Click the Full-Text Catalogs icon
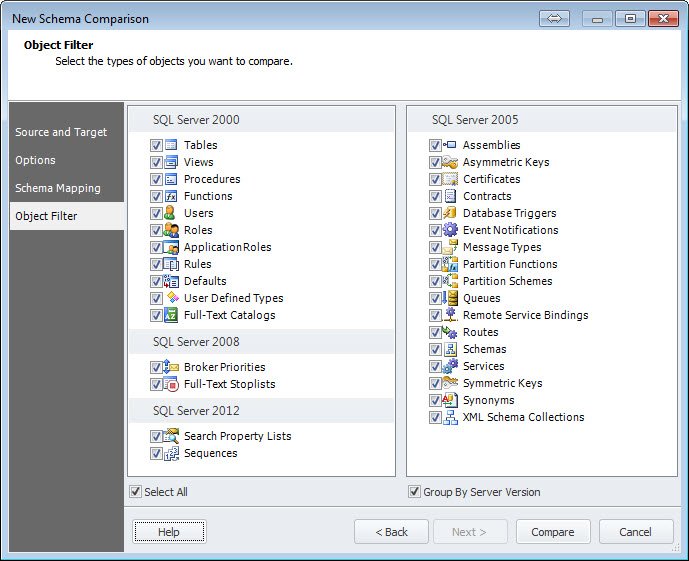Screen dimensions: 689x561 pyautogui.click(x=171, y=315)
